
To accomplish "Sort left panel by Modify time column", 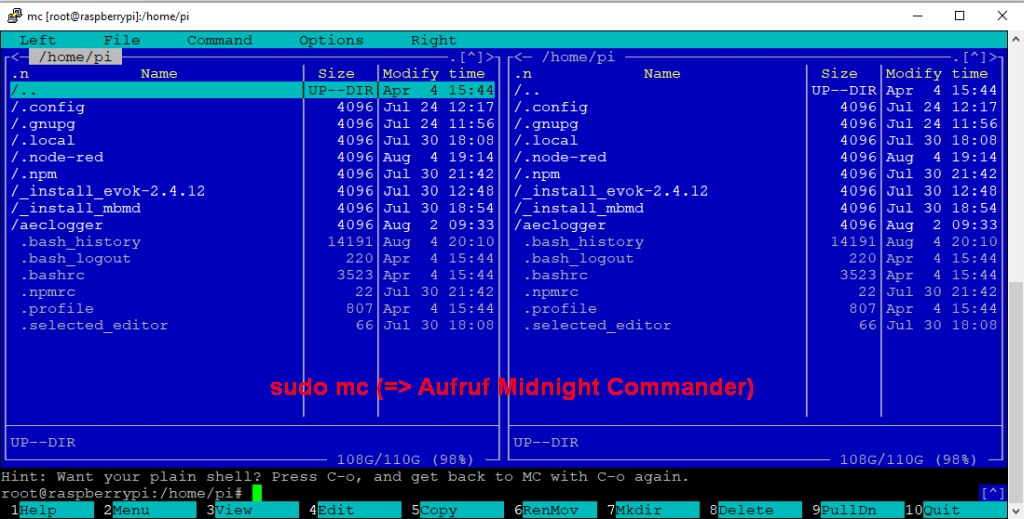I will (x=434, y=74).
